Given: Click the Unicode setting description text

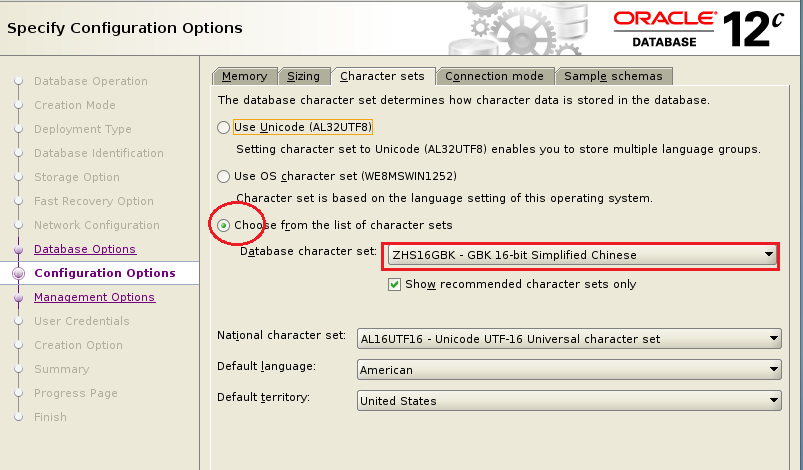Looking at the screenshot, I should [498, 149].
